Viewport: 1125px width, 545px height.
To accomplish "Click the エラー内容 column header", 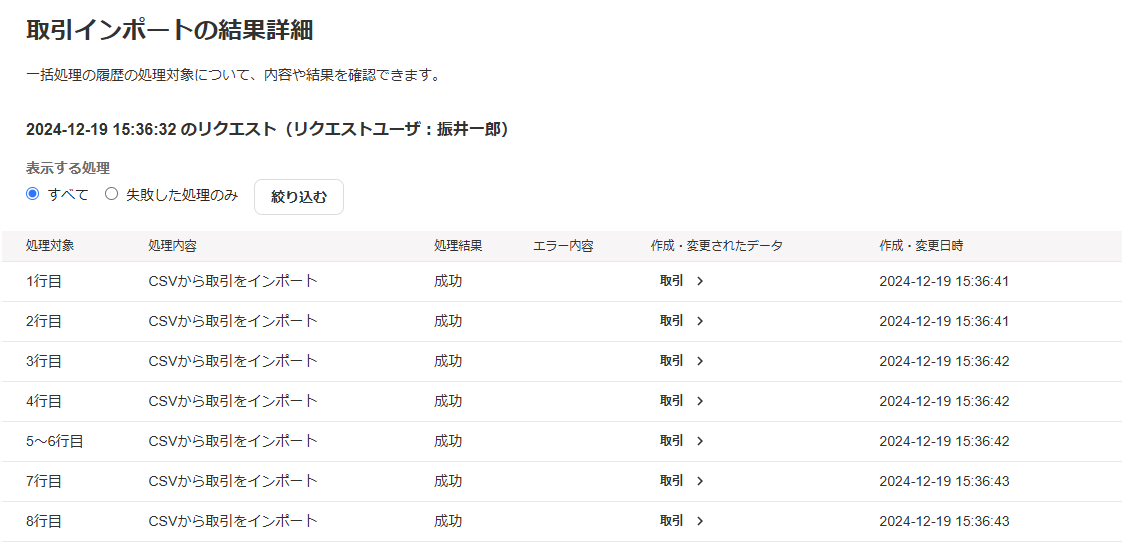I will click(563, 246).
